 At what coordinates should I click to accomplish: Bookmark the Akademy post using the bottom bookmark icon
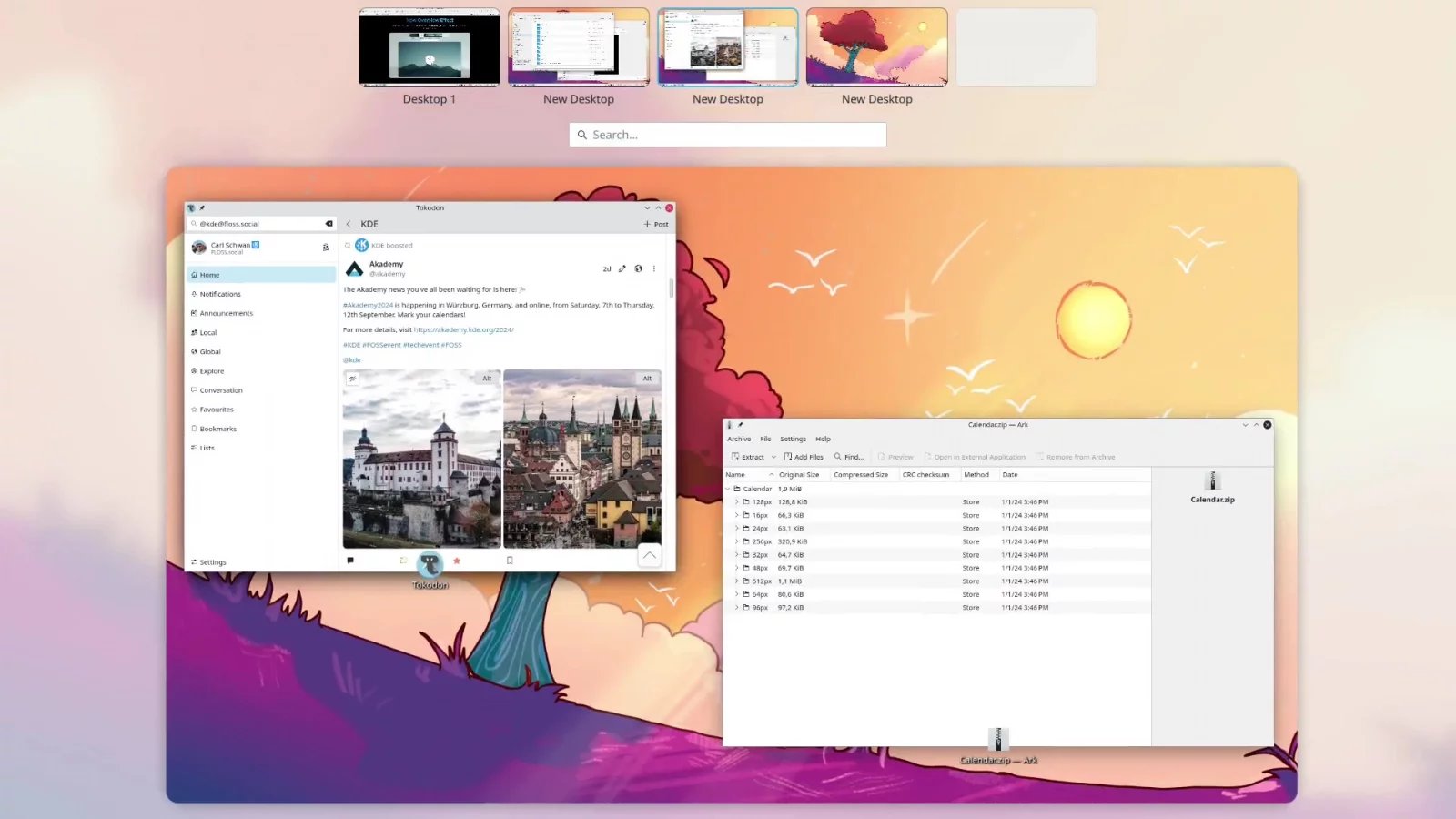click(x=510, y=561)
